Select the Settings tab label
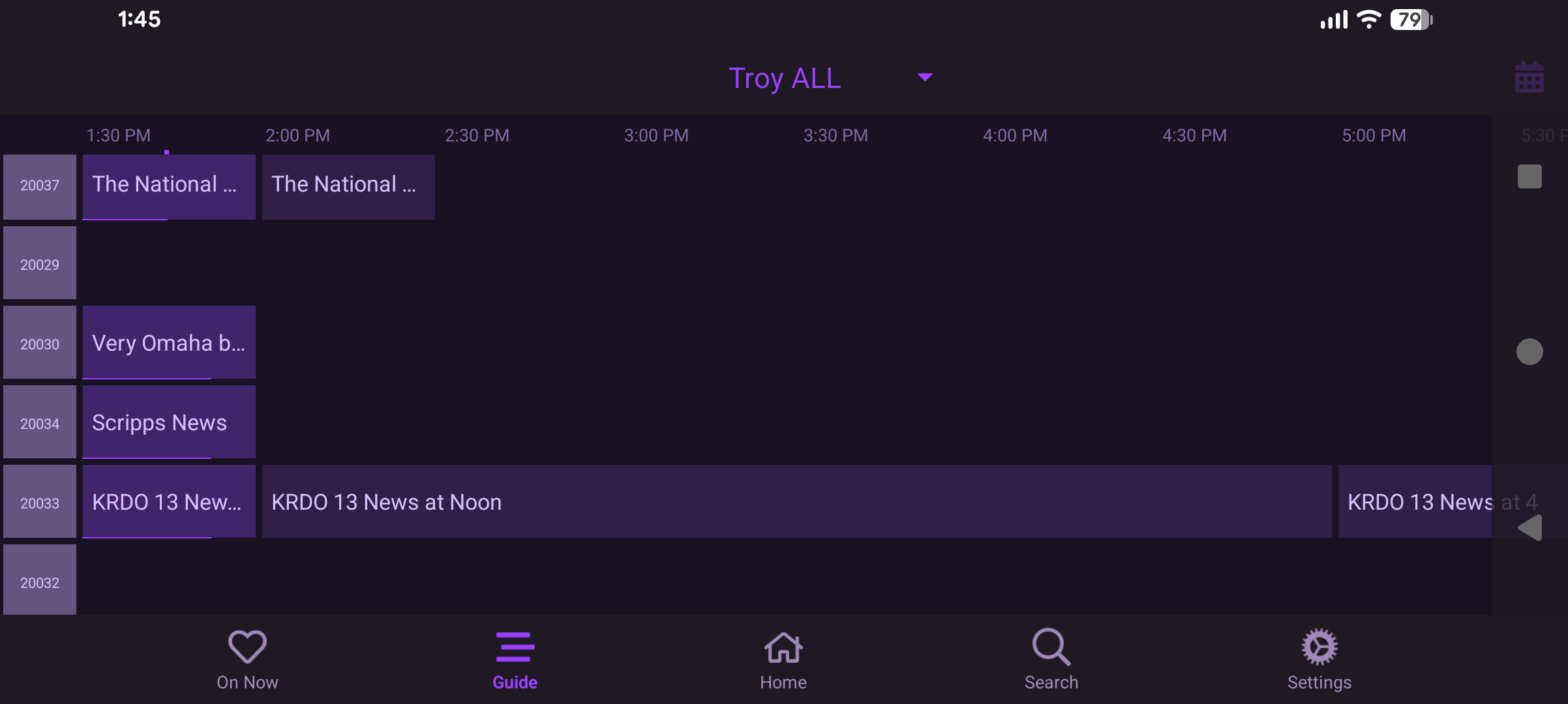The image size is (1568, 704). 1319,682
